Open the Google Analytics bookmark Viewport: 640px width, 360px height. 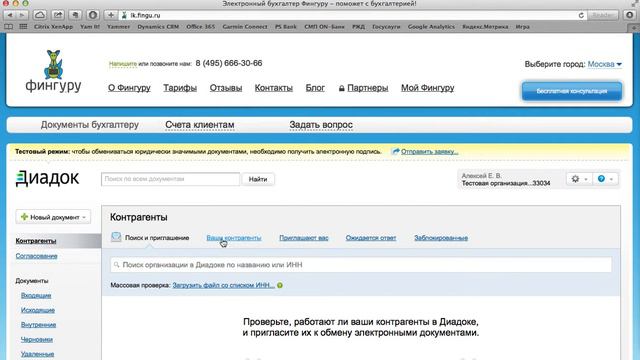pyautogui.click(x=431, y=27)
